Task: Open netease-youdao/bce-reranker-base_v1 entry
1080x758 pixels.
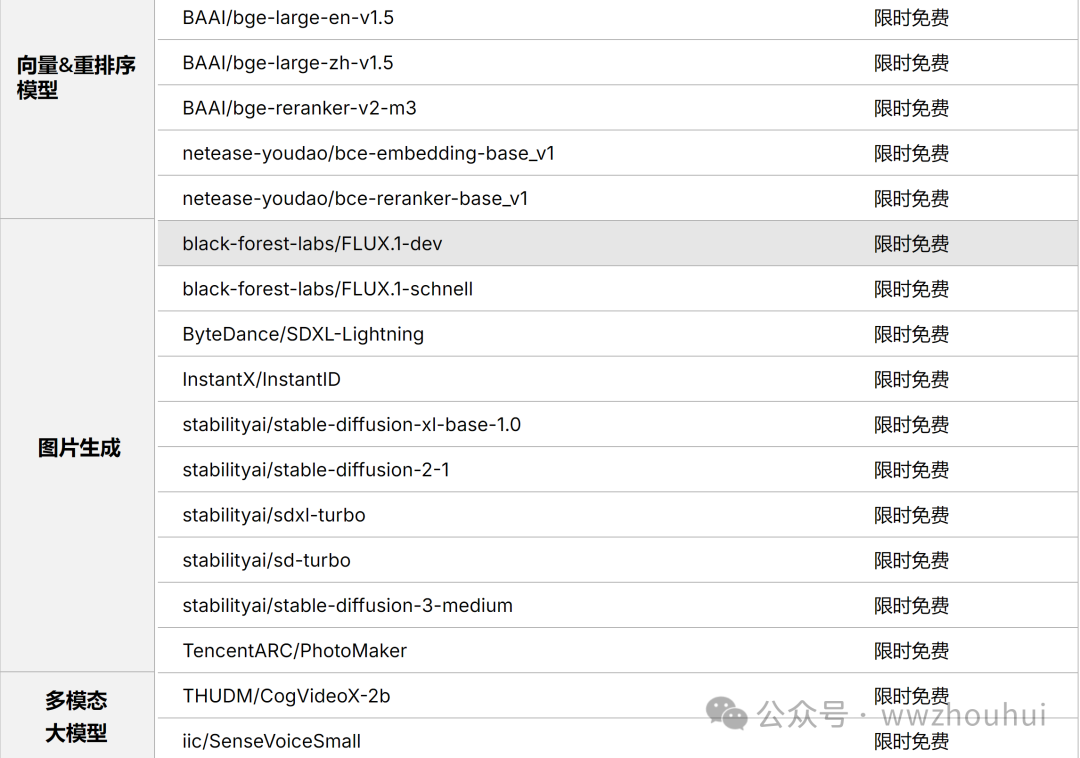Action: tap(355, 198)
